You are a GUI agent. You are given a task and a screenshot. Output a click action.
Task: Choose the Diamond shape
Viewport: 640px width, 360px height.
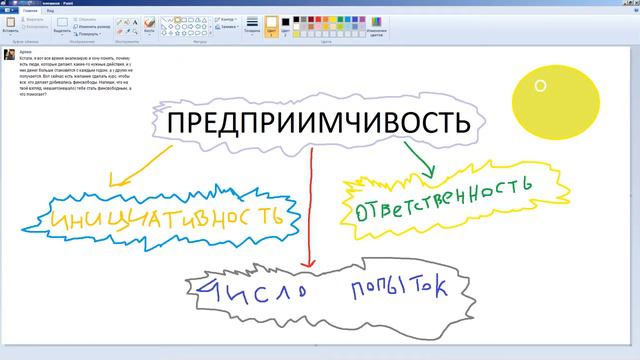click(171, 27)
